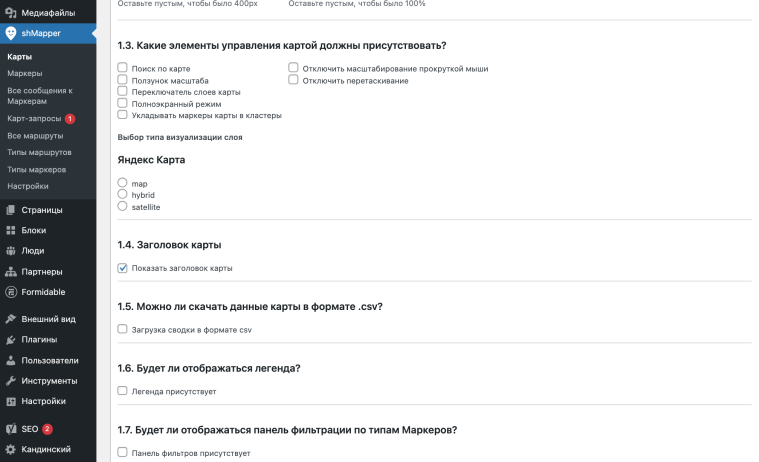Tick 'Легенда присутствует' checkbox
The width and height of the screenshot is (760, 462).
point(123,391)
